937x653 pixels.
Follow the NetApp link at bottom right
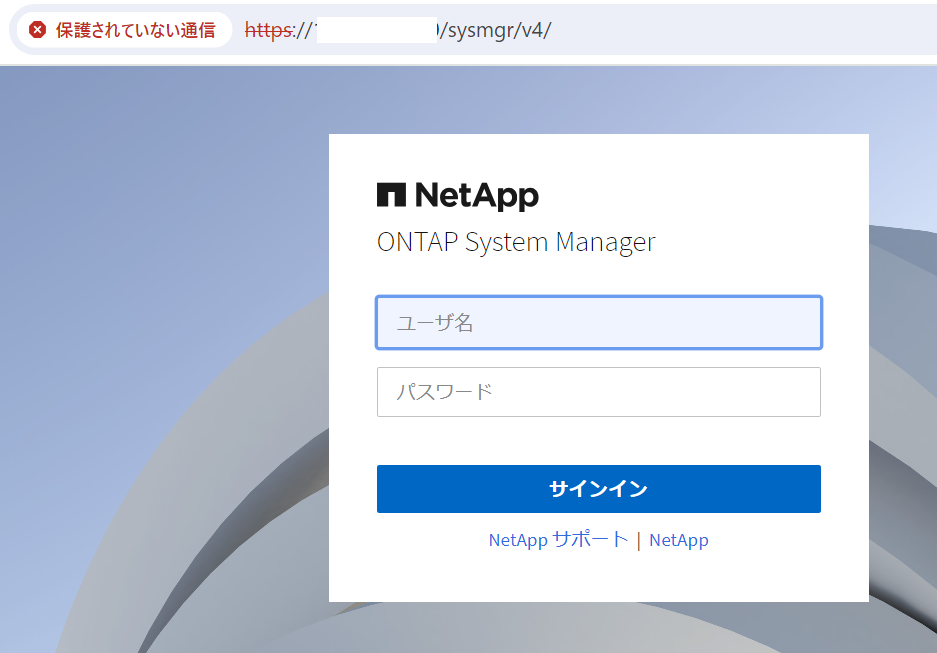(x=679, y=540)
